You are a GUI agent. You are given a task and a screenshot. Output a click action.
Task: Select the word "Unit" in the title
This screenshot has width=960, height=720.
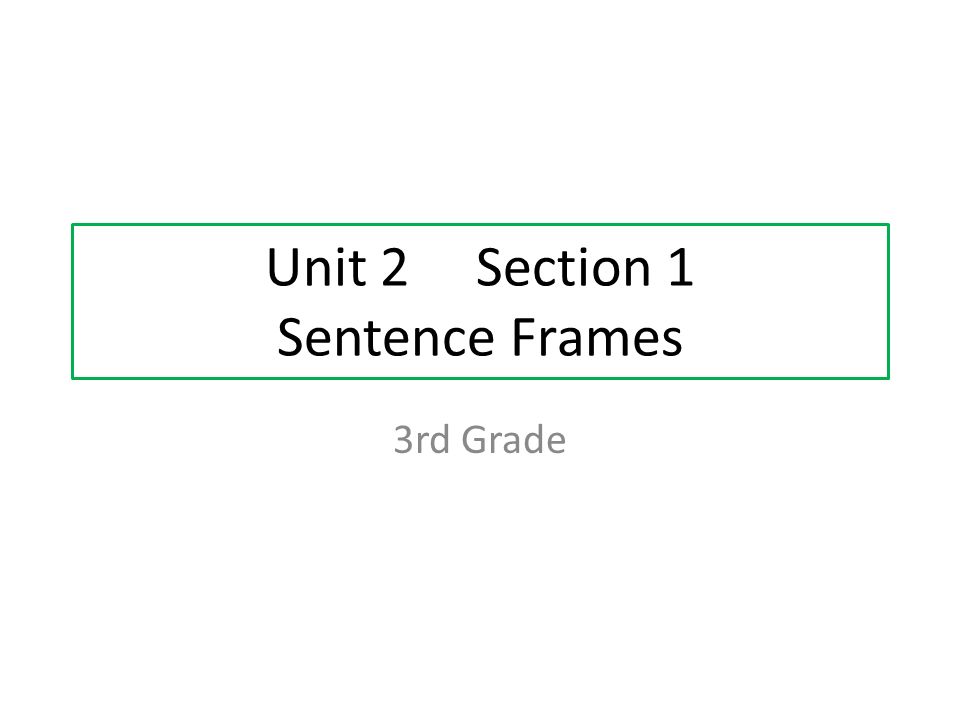pyautogui.click(x=317, y=267)
